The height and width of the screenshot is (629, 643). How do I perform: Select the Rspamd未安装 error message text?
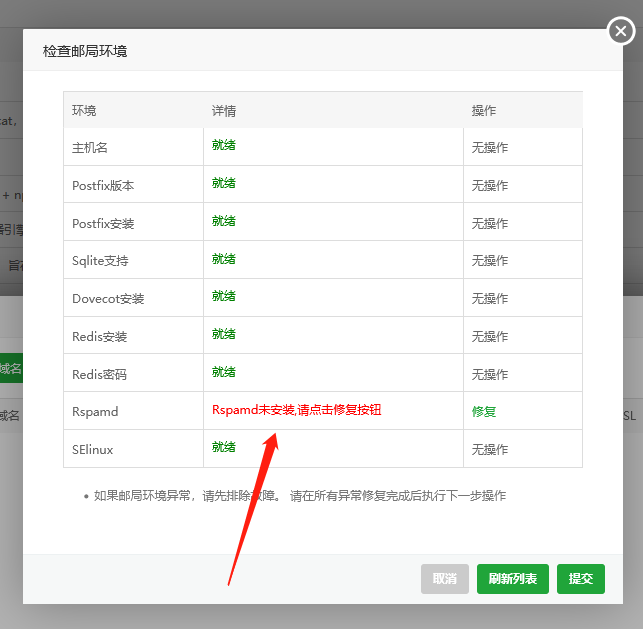pos(296,410)
